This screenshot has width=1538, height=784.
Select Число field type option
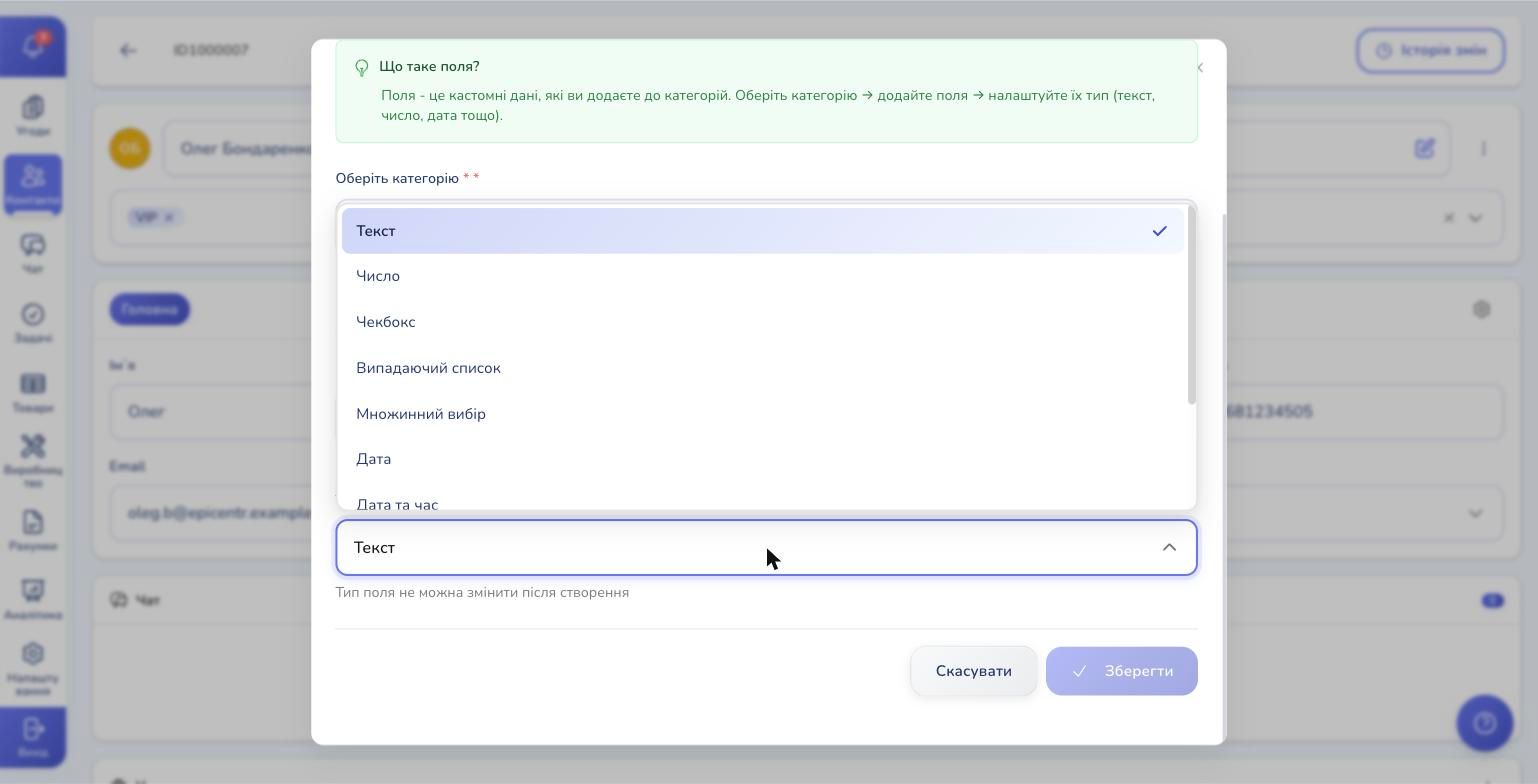762,276
